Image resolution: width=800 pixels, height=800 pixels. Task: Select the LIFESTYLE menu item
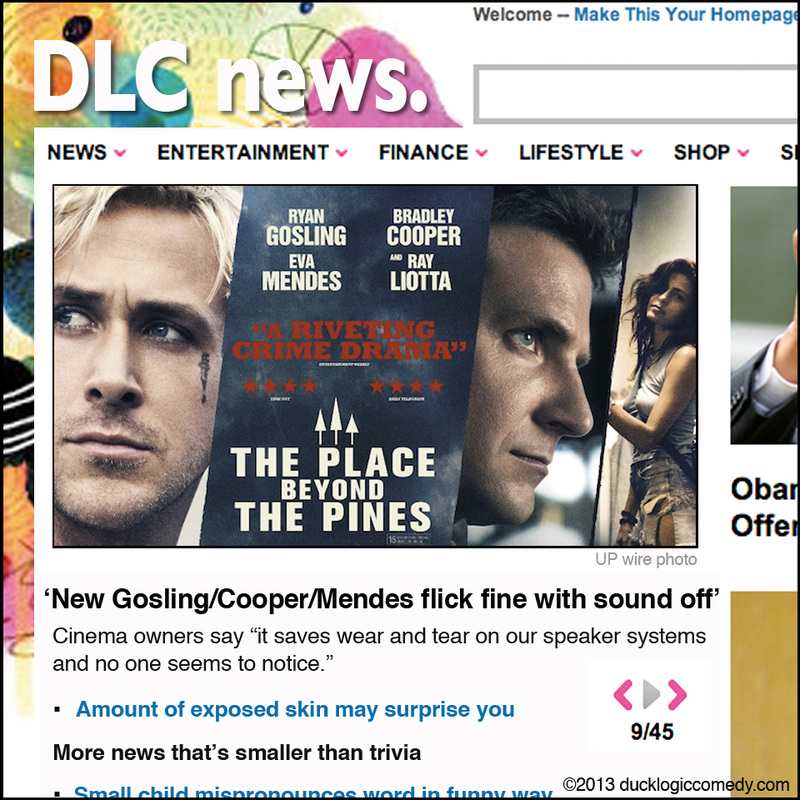pyautogui.click(x=571, y=152)
